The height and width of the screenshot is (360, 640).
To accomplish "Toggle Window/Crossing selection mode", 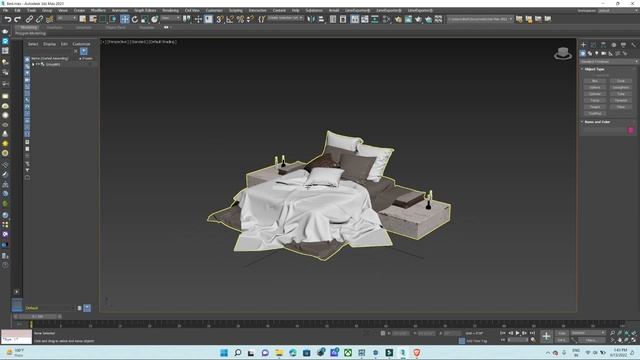I will (x=113, y=19).
